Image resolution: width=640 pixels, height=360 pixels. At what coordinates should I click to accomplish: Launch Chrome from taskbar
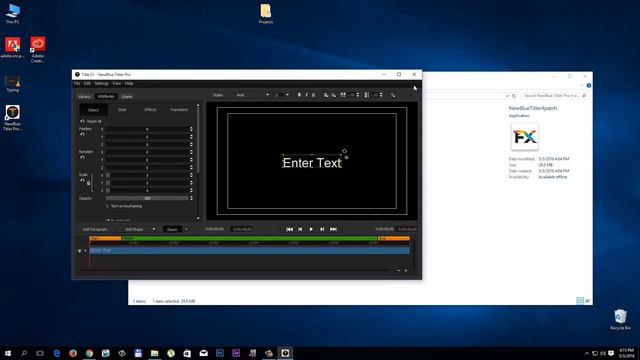tap(89, 353)
